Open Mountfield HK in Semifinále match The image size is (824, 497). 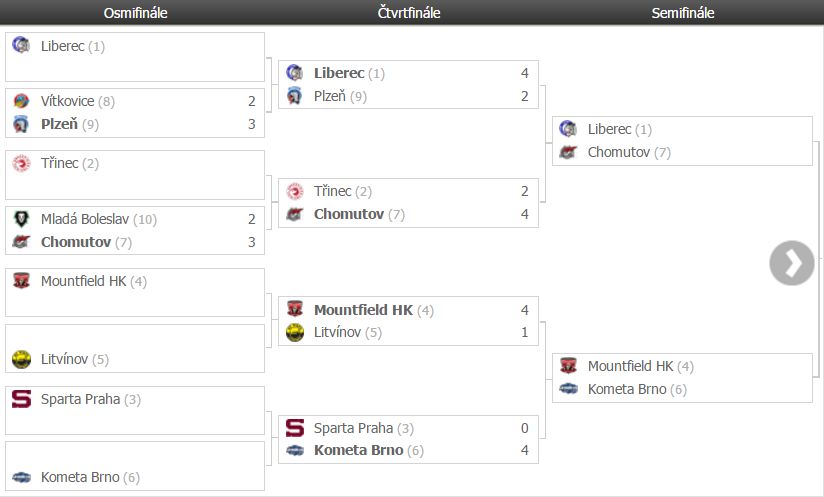click(630, 366)
